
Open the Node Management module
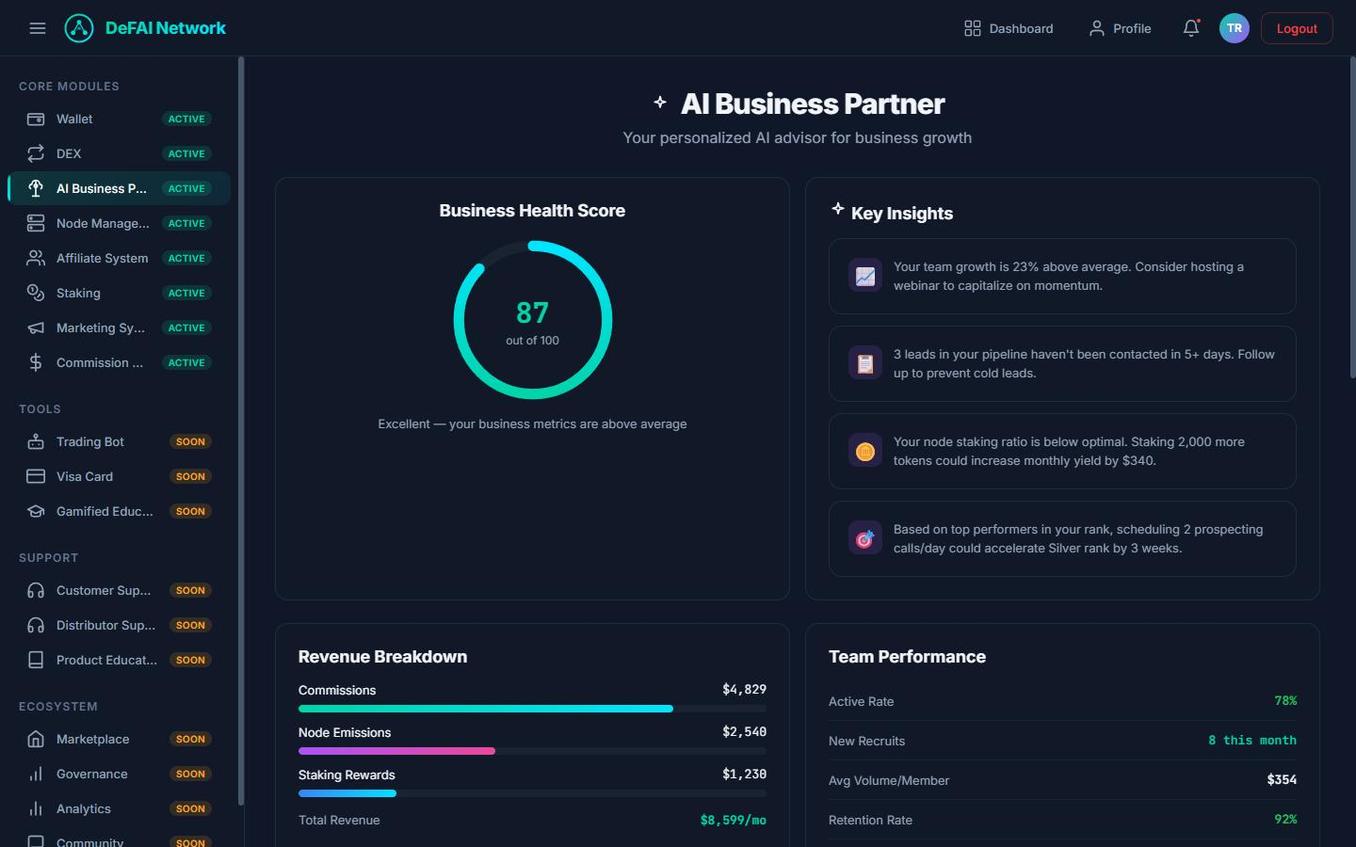coord(35,223)
